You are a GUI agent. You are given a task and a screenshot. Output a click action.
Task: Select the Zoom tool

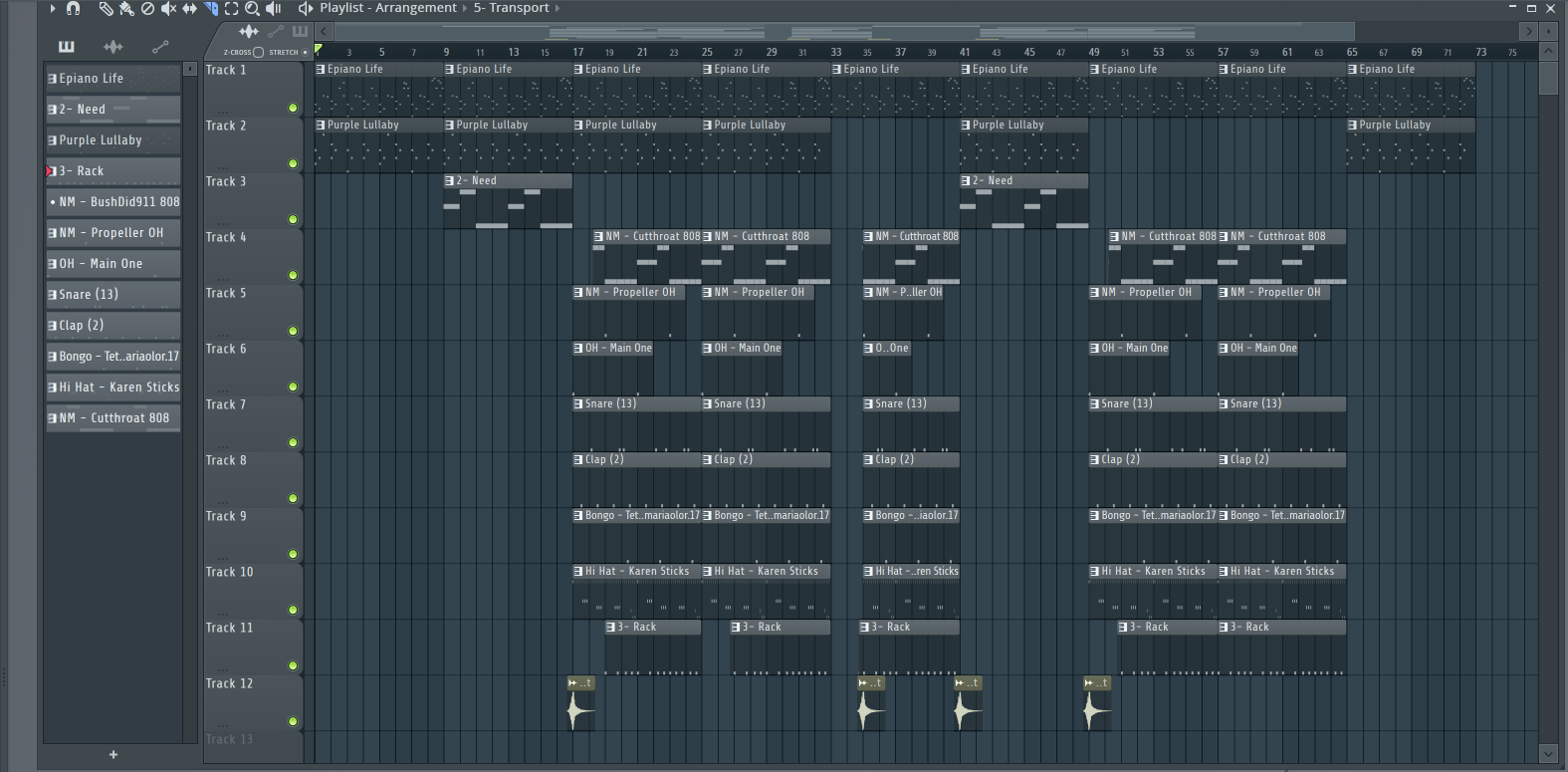point(252,8)
